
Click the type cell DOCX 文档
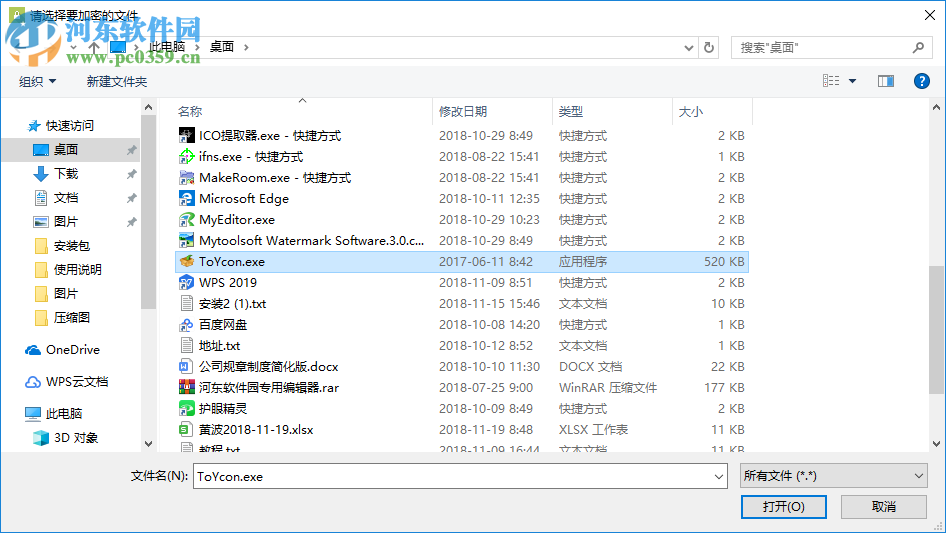click(590, 366)
